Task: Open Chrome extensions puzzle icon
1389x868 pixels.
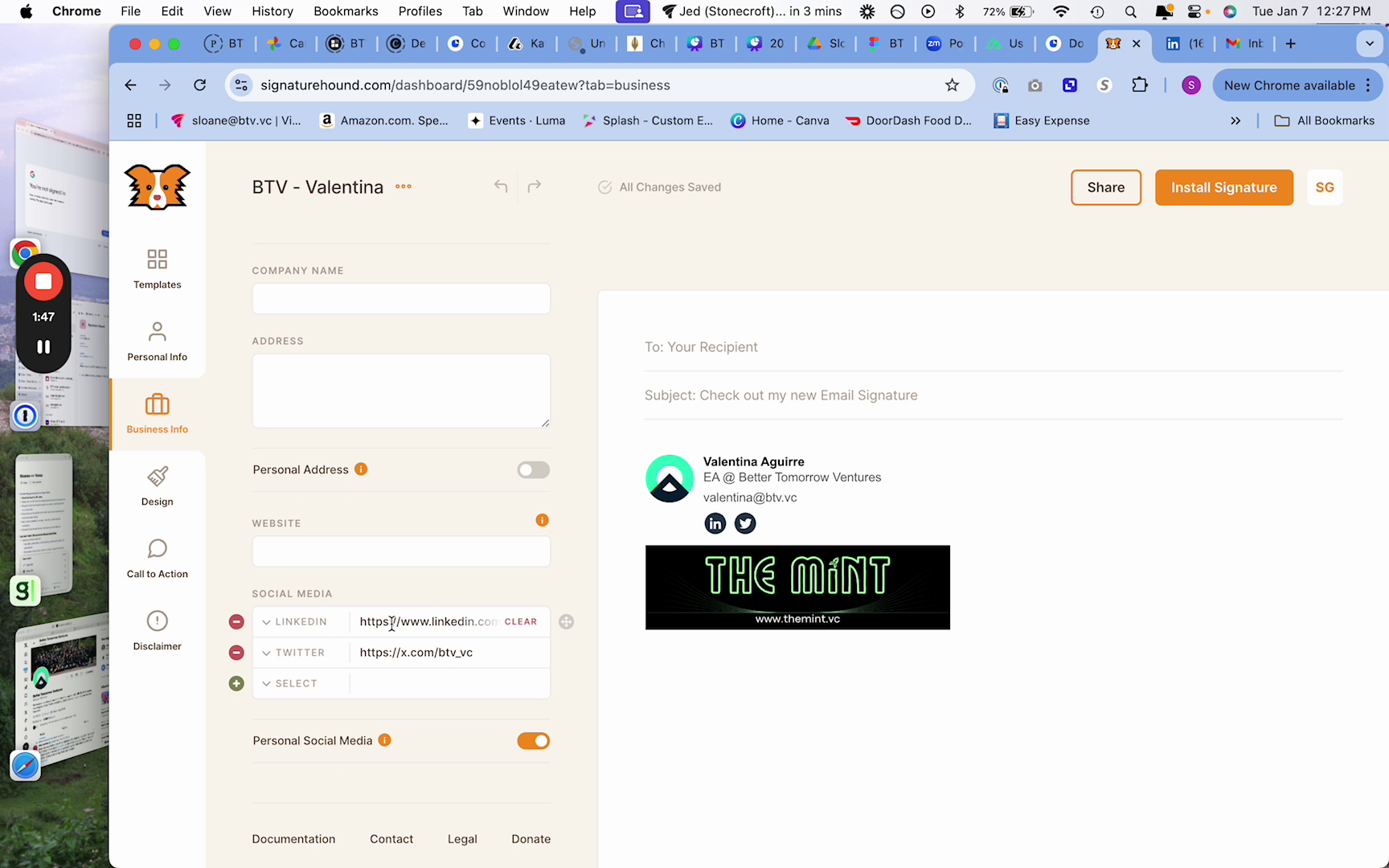Action: (1140, 85)
